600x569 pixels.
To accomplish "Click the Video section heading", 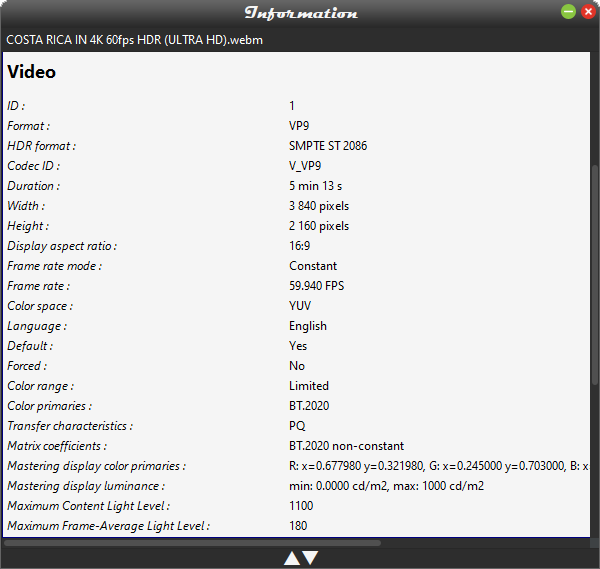I will click(x=31, y=72).
